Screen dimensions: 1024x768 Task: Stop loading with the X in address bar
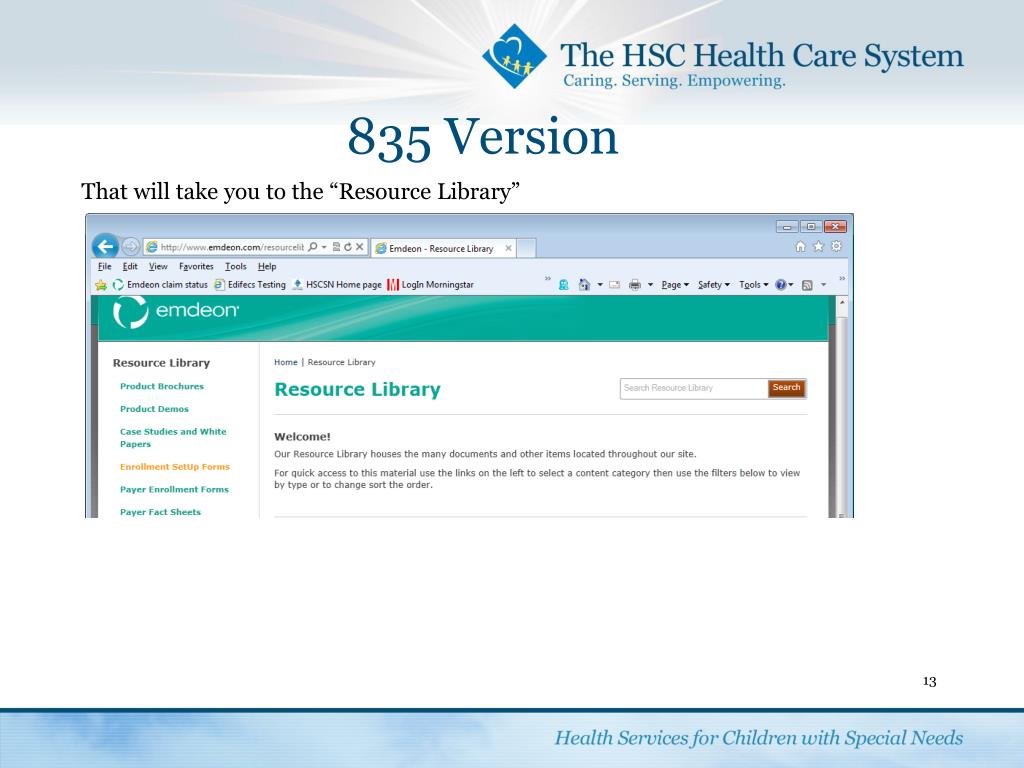[x=359, y=247]
